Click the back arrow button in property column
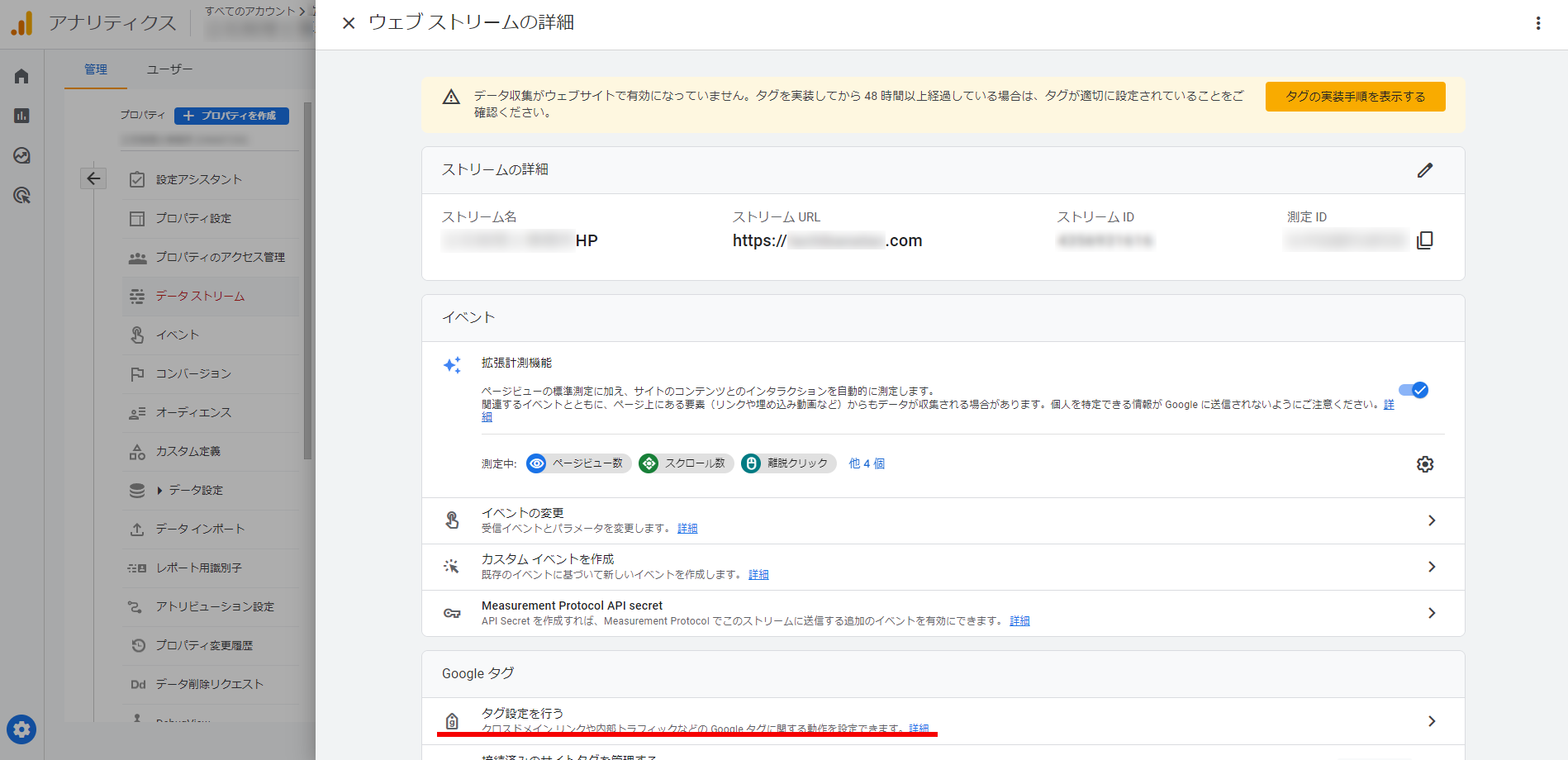 coord(93,178)
